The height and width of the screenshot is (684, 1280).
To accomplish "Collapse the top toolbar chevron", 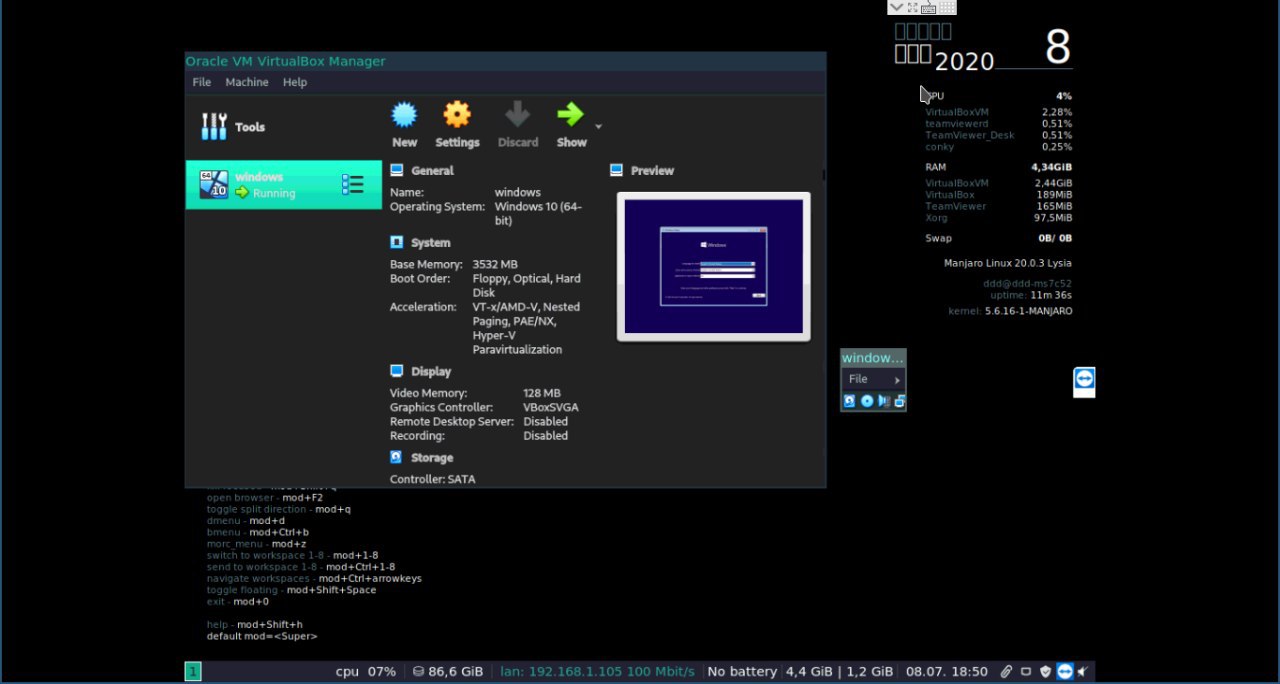I will (896, 7).
